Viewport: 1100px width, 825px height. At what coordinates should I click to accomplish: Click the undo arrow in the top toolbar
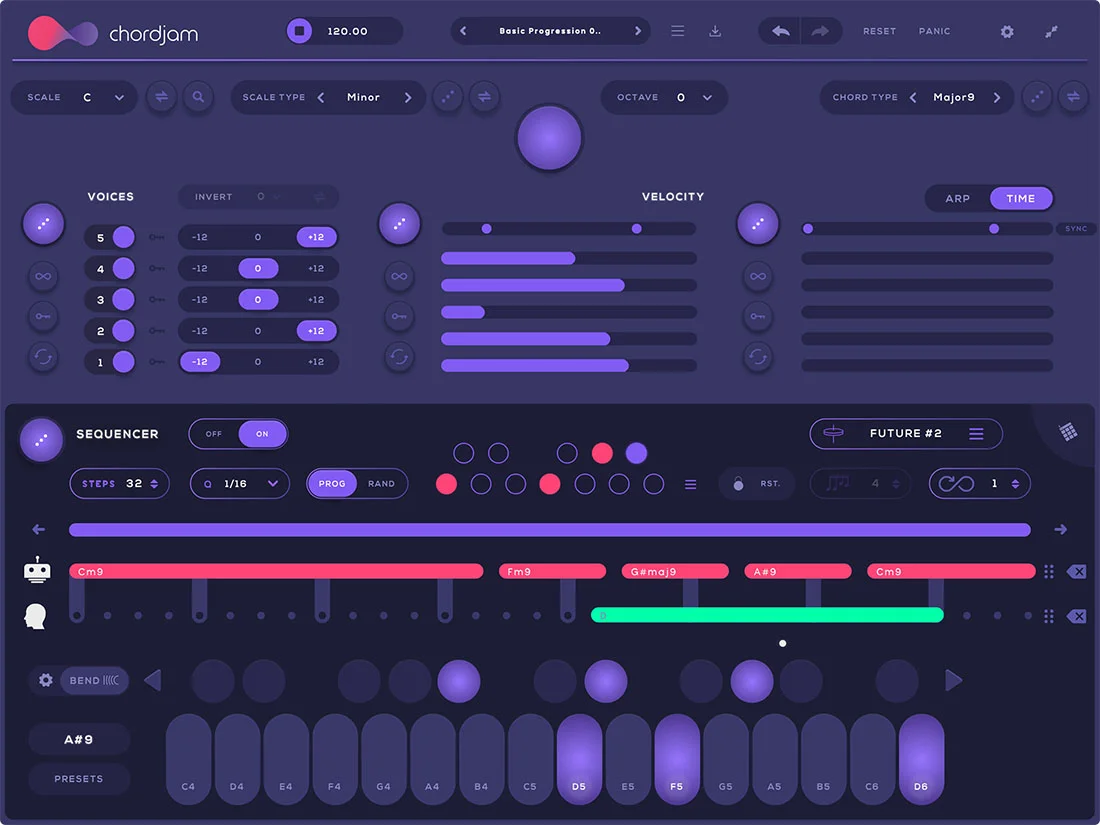point(779,31)
